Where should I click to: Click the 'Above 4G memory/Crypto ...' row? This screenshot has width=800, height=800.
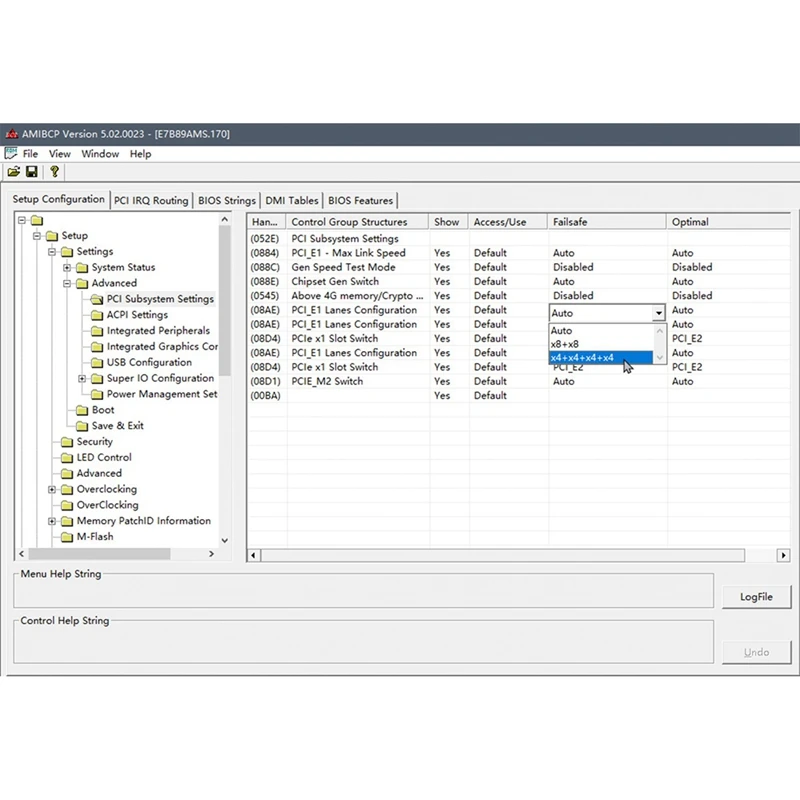(x=519, y=296)
